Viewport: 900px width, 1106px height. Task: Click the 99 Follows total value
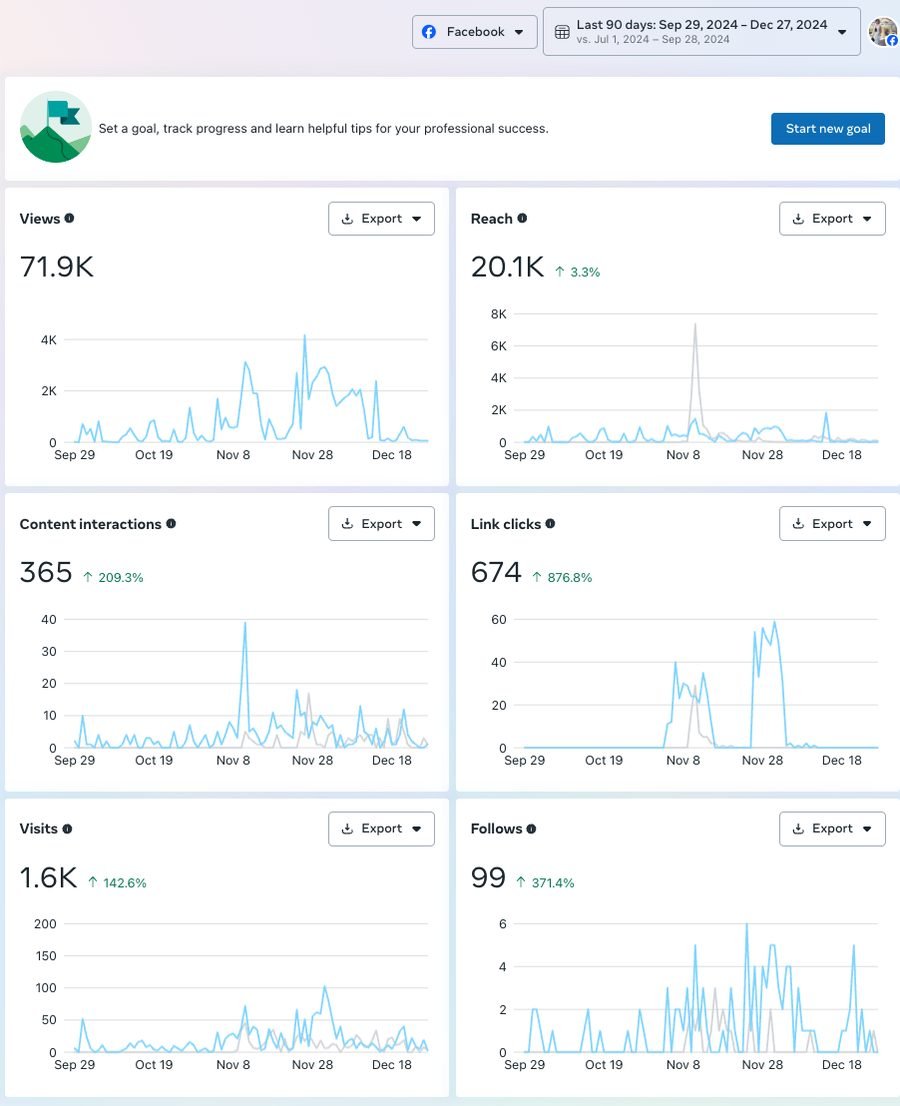(x=488, y=877)
